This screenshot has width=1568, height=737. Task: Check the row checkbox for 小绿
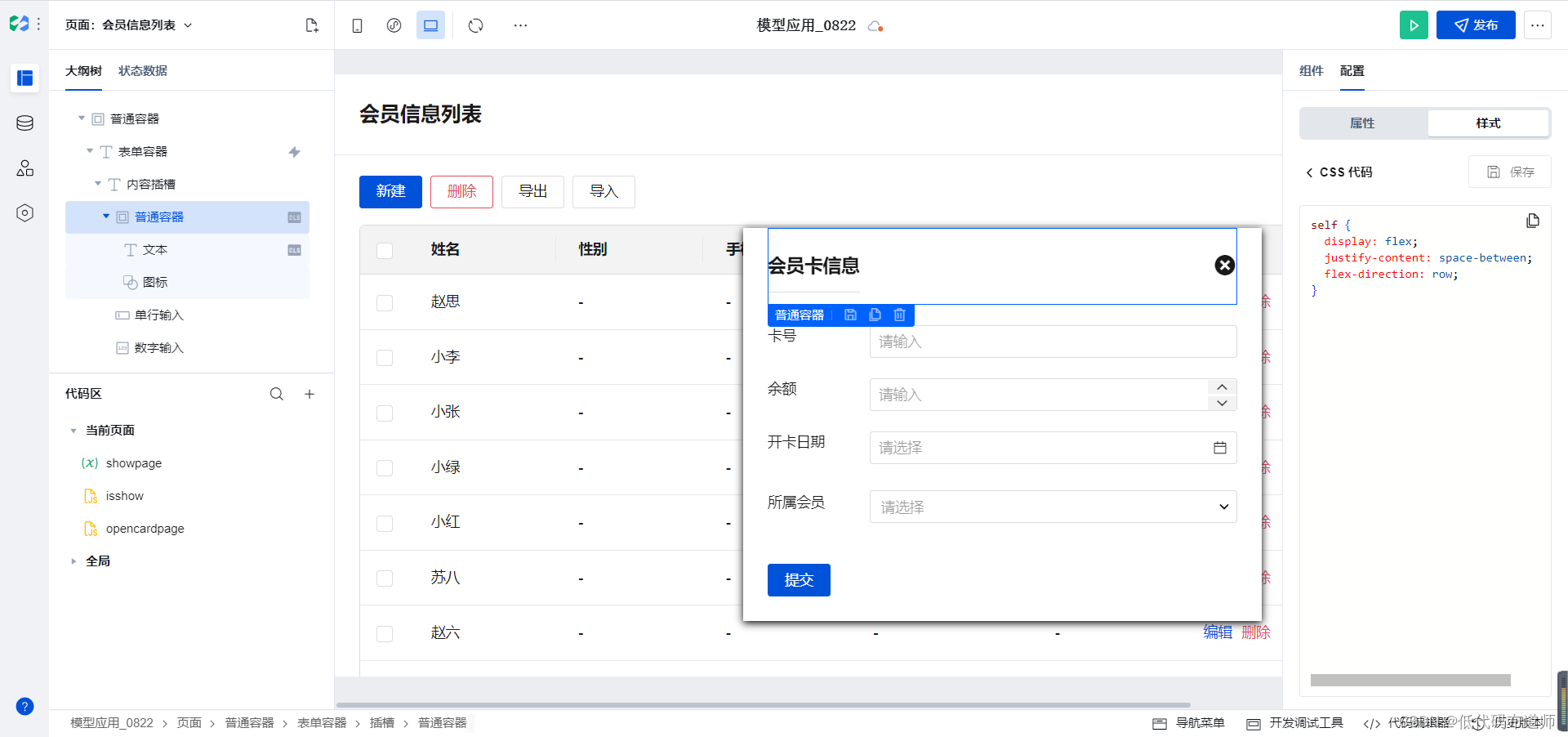[385, 468]
